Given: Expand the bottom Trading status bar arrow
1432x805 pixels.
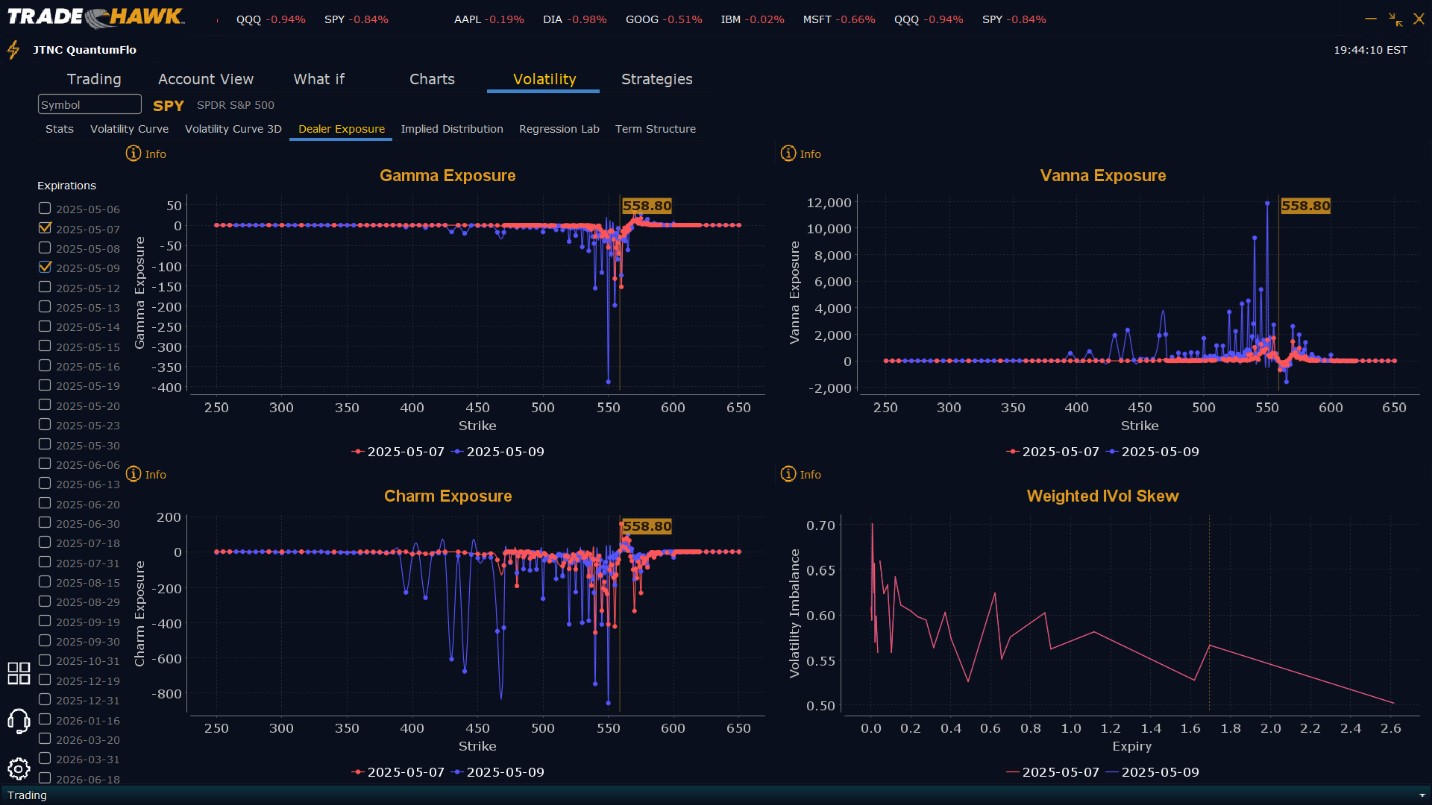Looking at the screenshot, I should pos(1422,796).
